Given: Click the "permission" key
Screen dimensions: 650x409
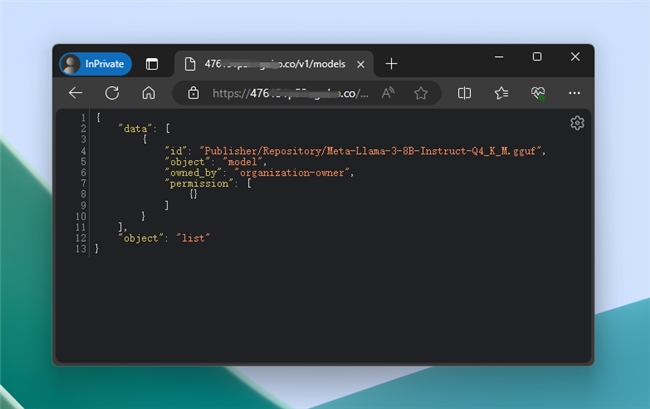Looking at the screenshot, I should point(199,184).
